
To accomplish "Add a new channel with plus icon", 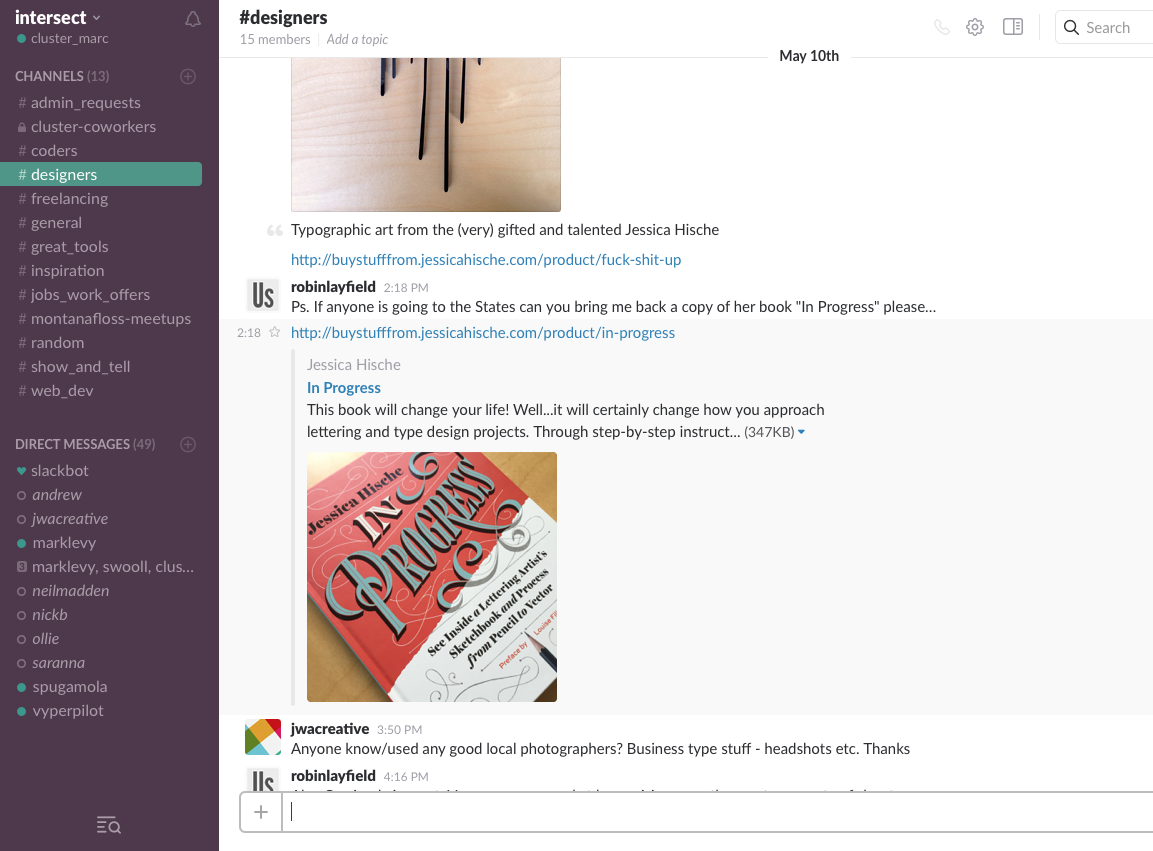I will pos(188,76).
